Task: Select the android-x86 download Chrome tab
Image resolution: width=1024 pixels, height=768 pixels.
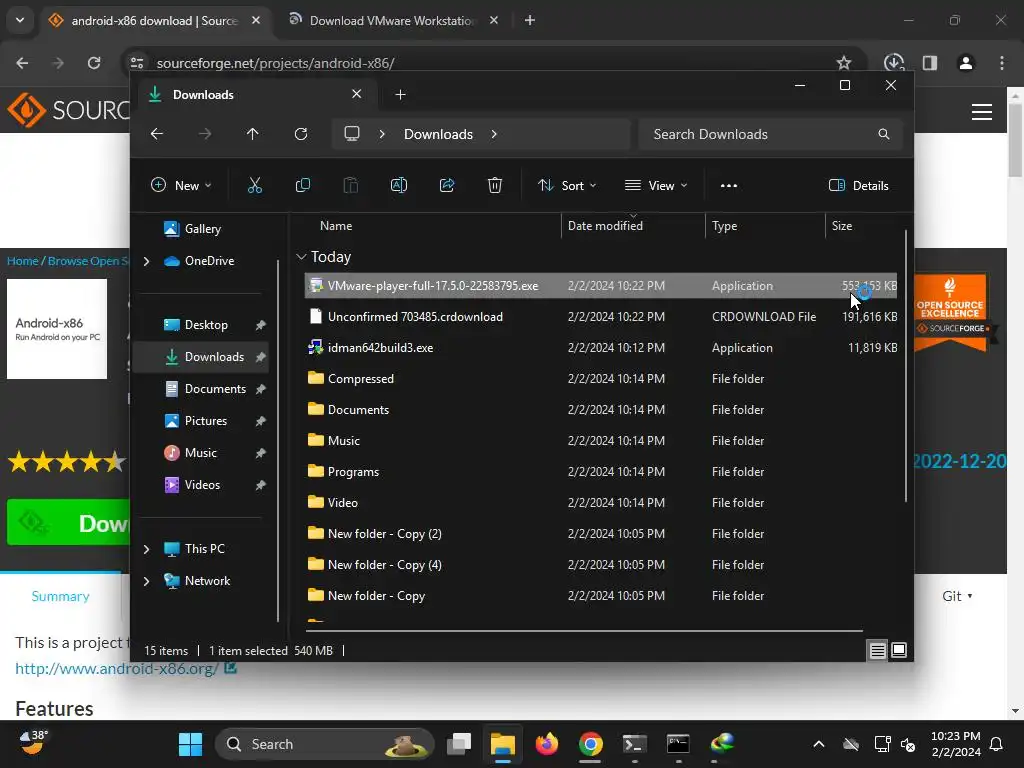Action: [x=154, y=20]
